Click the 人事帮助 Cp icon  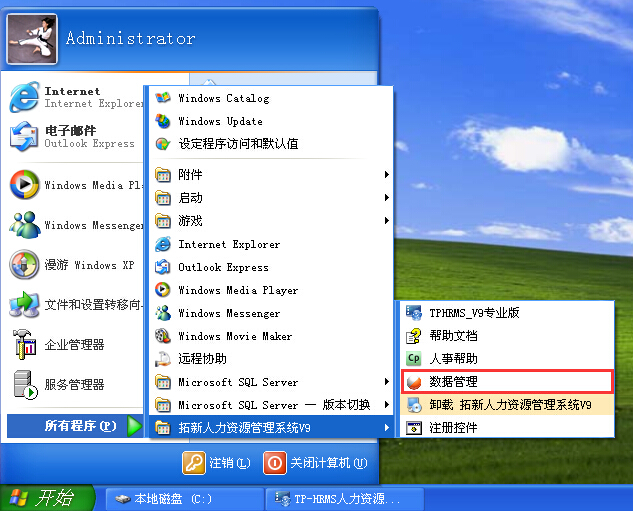414,358
